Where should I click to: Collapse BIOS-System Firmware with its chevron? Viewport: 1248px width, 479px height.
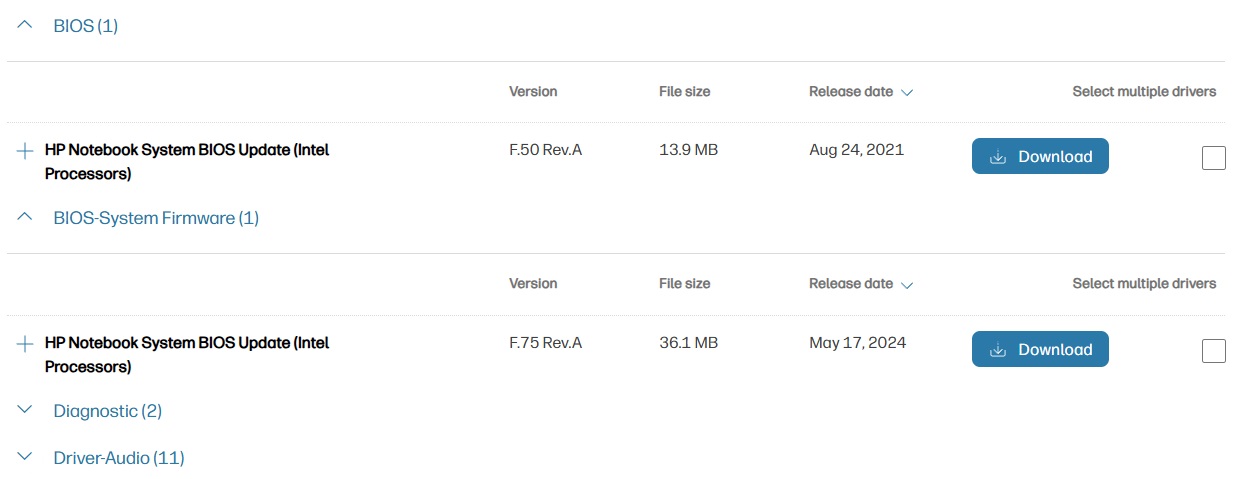click(26, 218)
